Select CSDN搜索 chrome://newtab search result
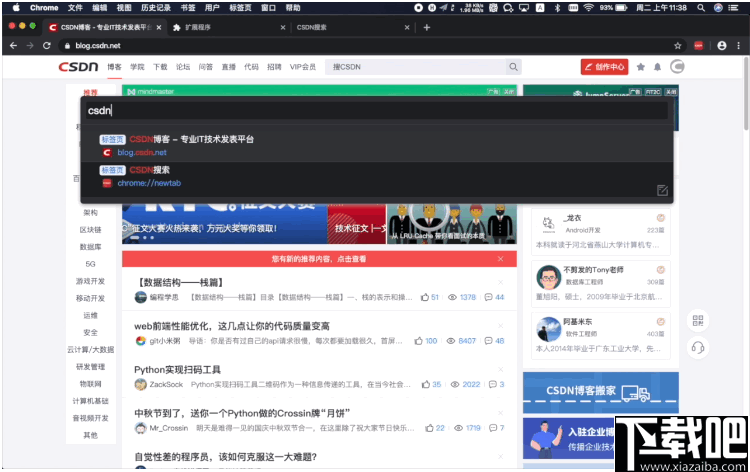The width and height of the screenshot is (750, 472). (376, 176)
